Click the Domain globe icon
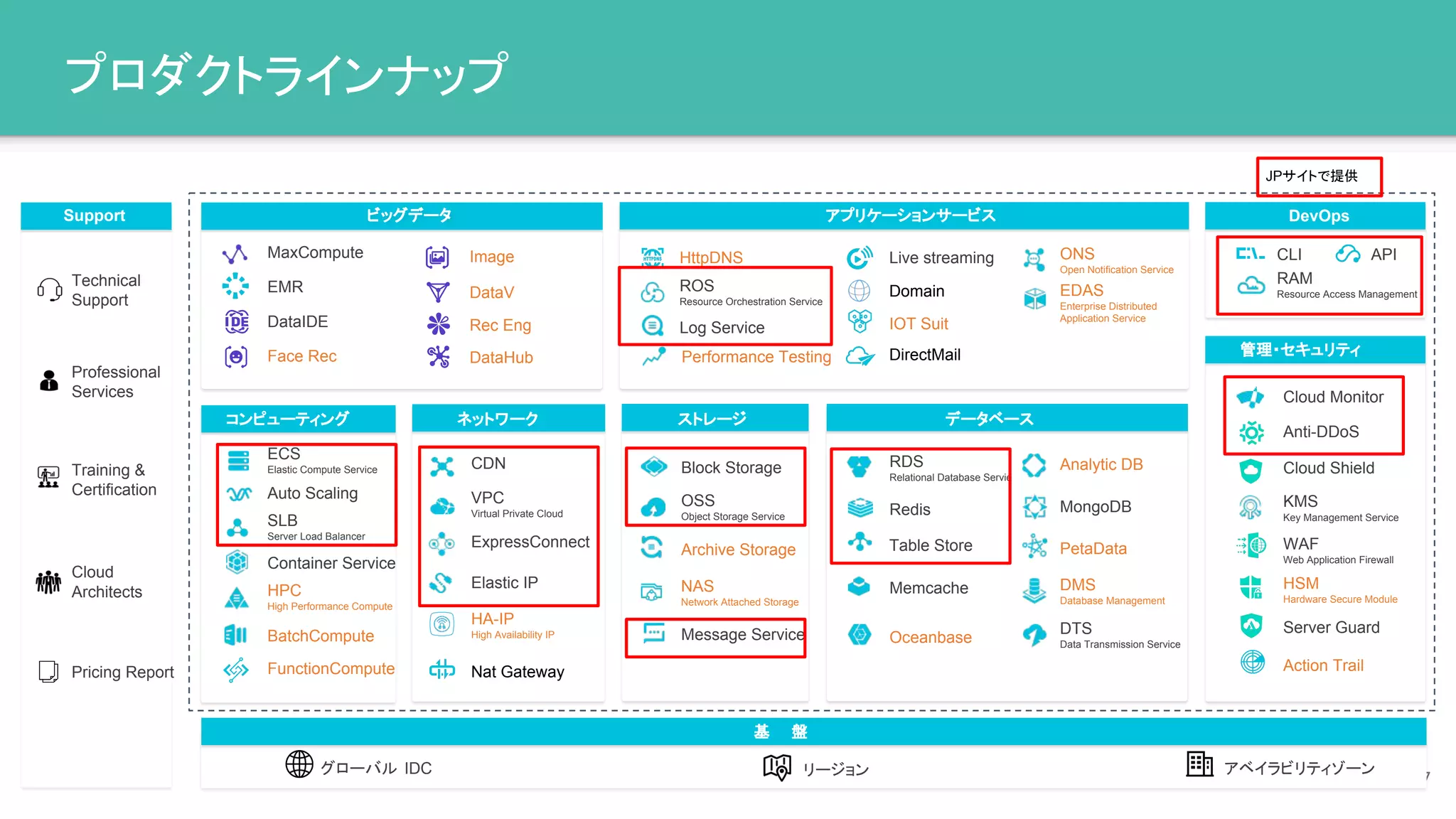Viewport: 1456px width, 819px height. coord(859,291)
